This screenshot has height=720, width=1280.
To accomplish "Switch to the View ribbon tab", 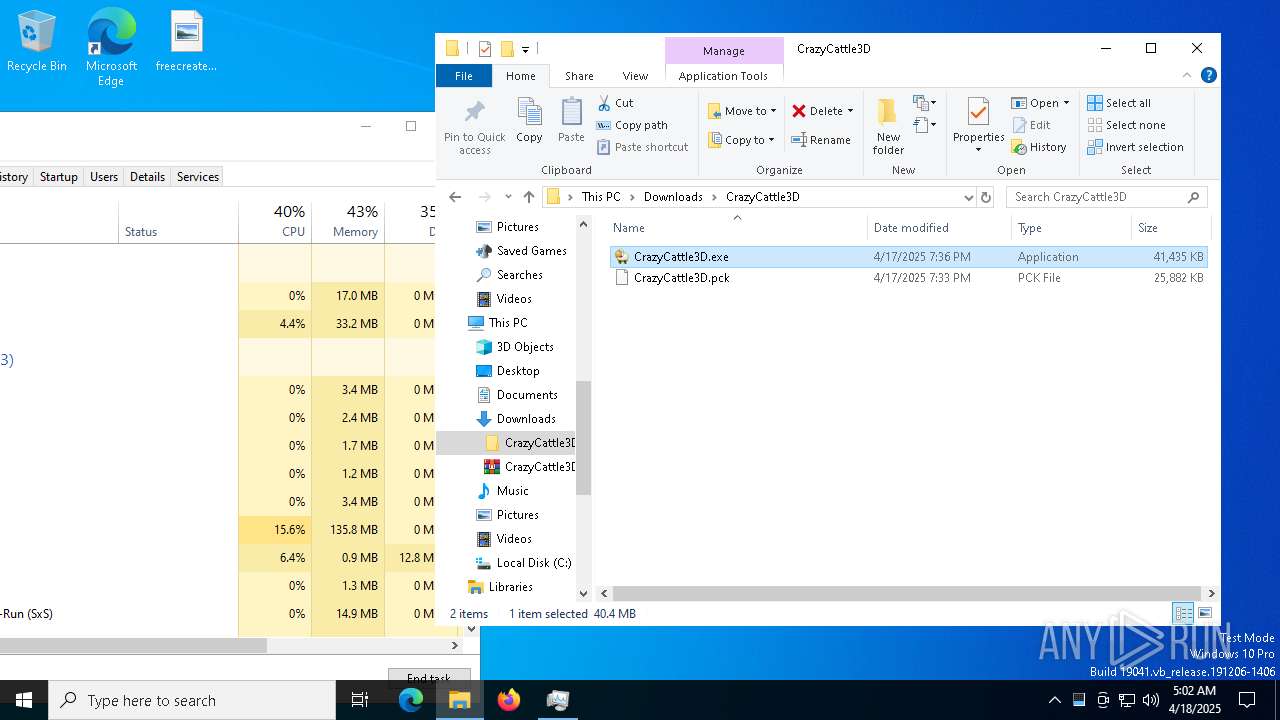I will tap(635, 76).
